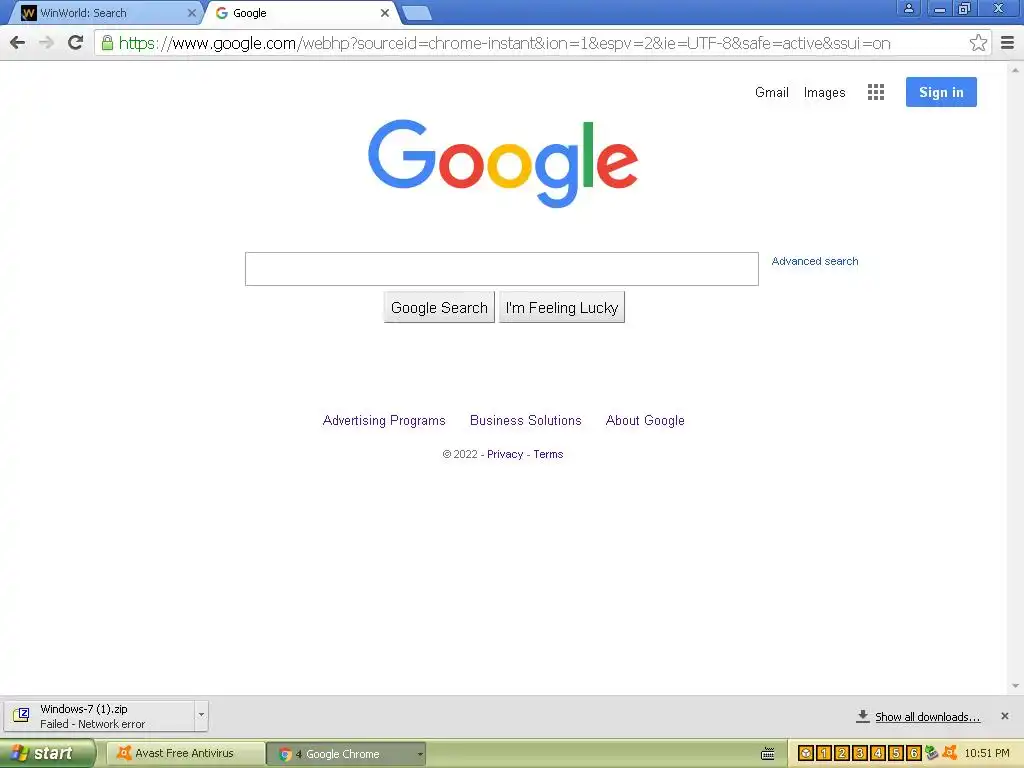Click I'm Feeling Lucky button
Viewport: 1024px width, 768px height.
tap(562, 308)
